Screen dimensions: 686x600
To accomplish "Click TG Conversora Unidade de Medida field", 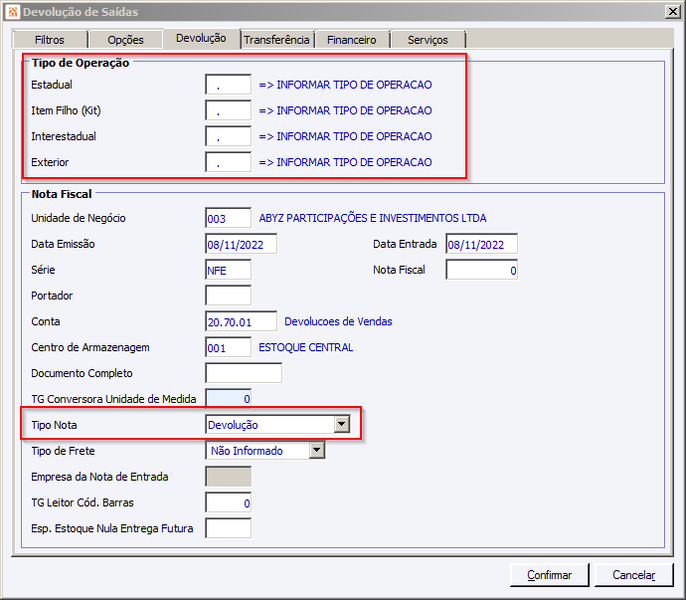I will [228, 399].
